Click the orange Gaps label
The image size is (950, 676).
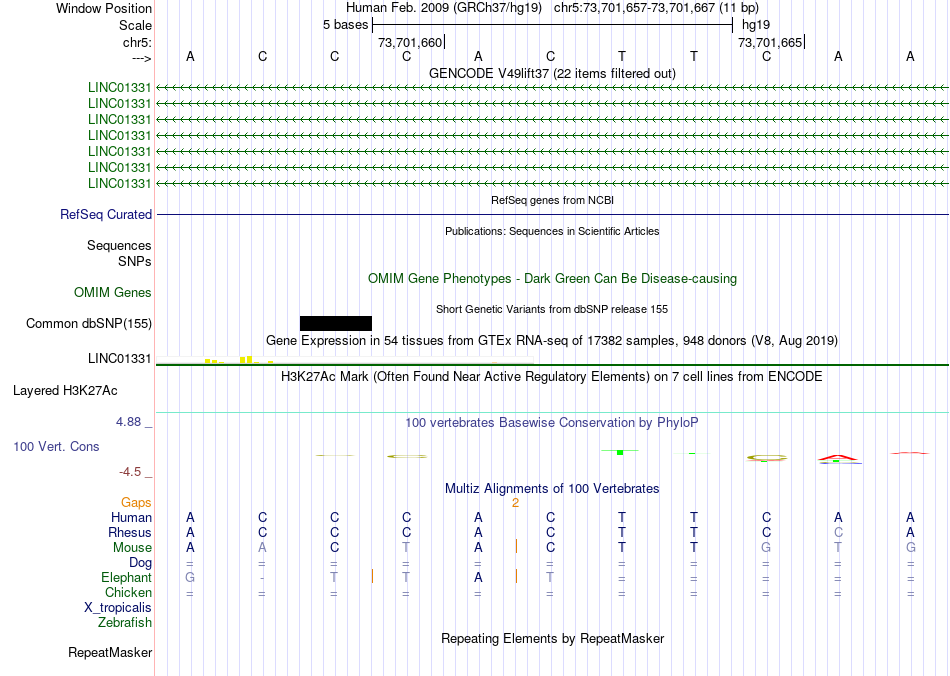coord(136,502)
